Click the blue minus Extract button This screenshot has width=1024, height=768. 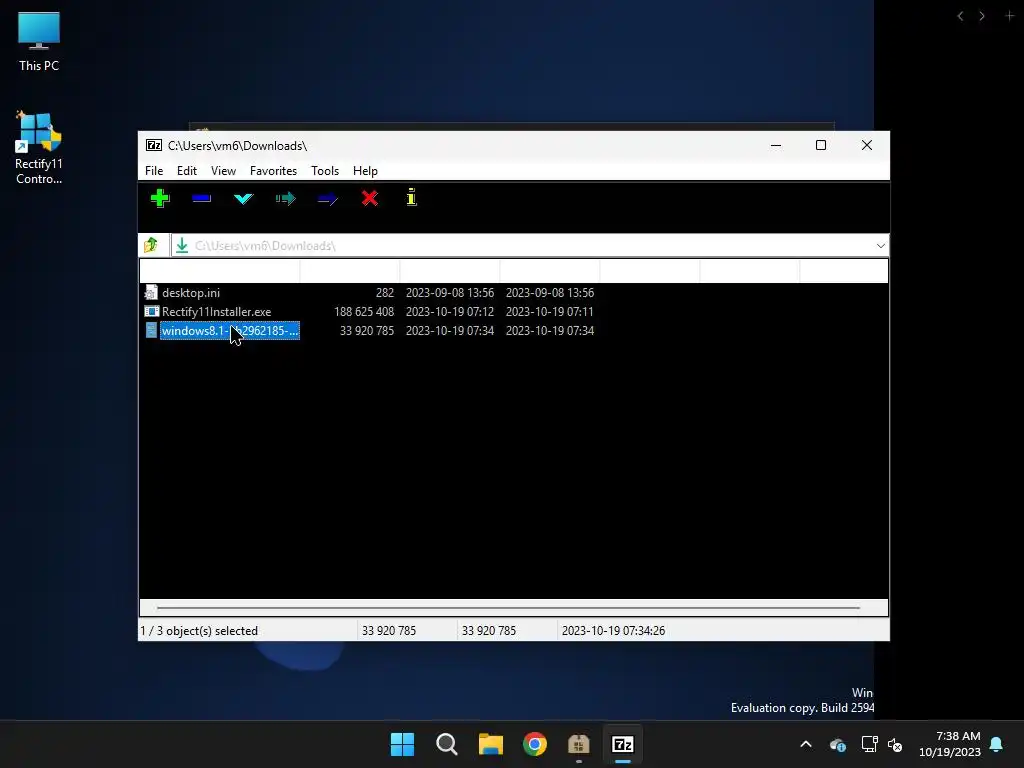tap(202, 198)
